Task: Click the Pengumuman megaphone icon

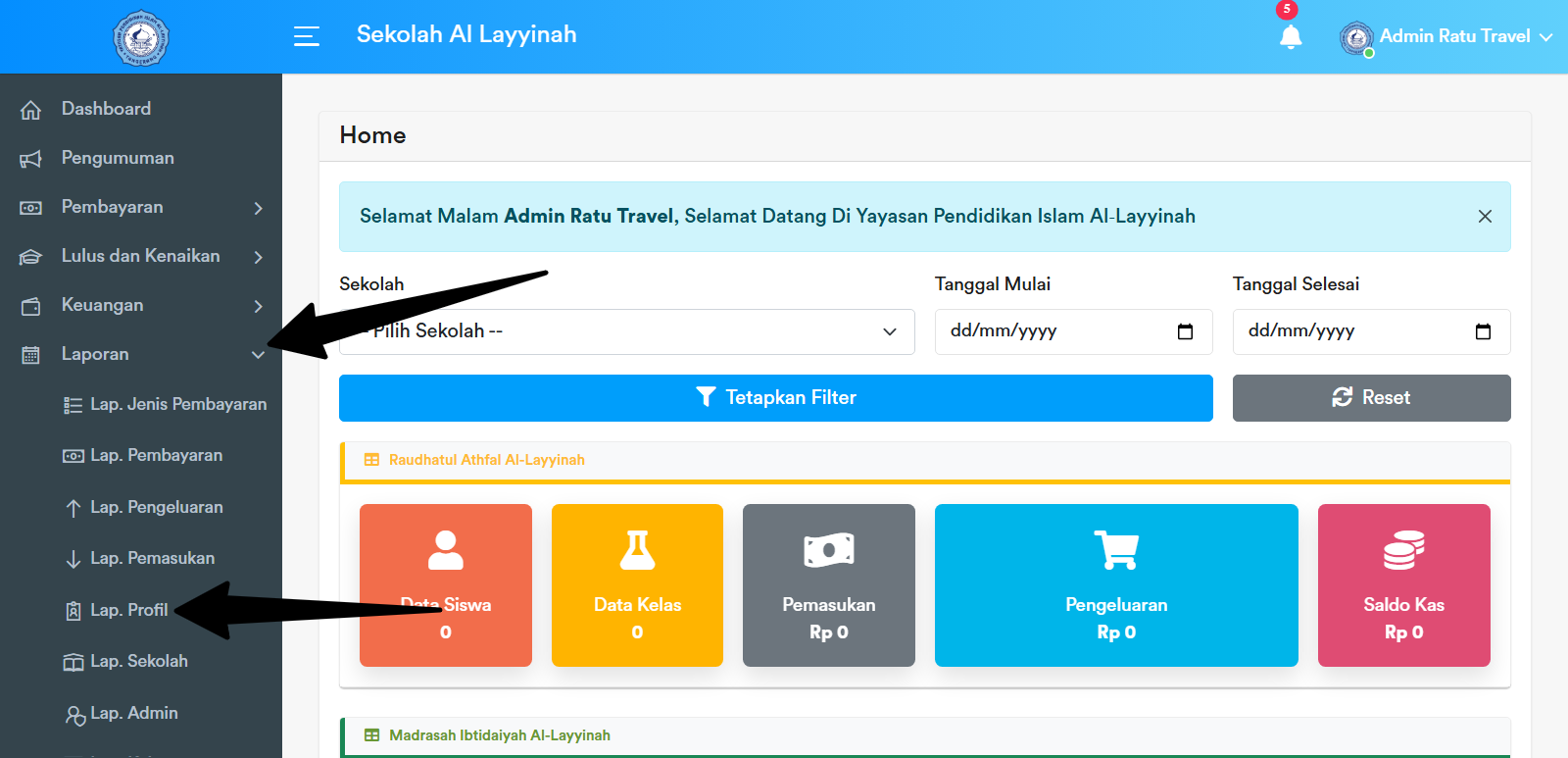Action: click(x=31, y=159)
